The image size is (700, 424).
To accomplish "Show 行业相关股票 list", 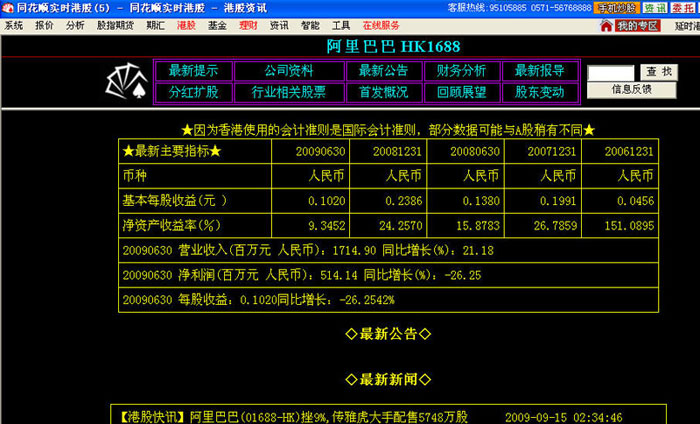I will tap(288, 92).
